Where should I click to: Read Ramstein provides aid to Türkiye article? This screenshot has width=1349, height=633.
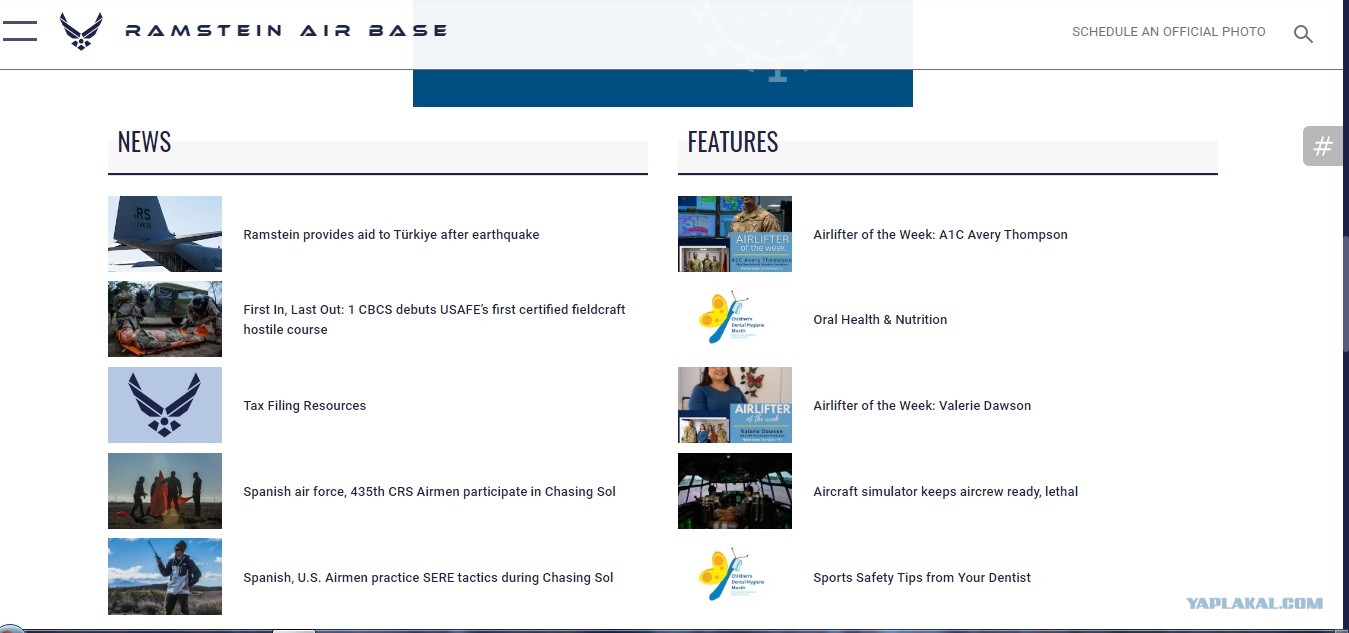391,234
